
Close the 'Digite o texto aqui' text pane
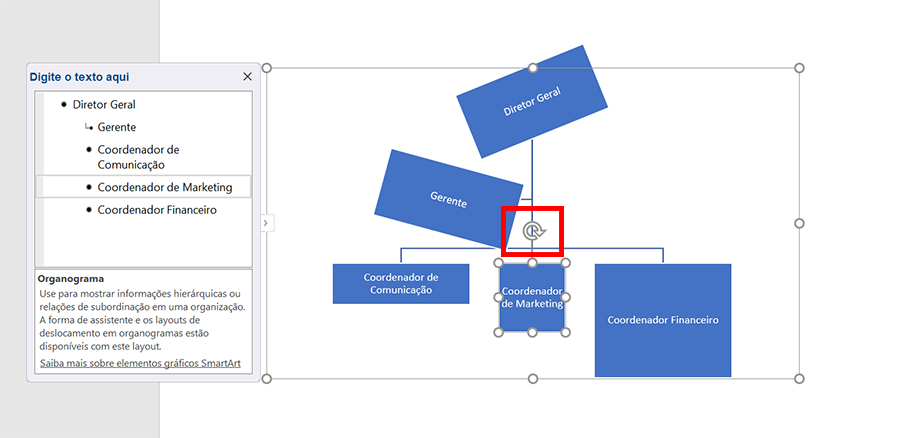pyautogui.click(x=247, y=77)
